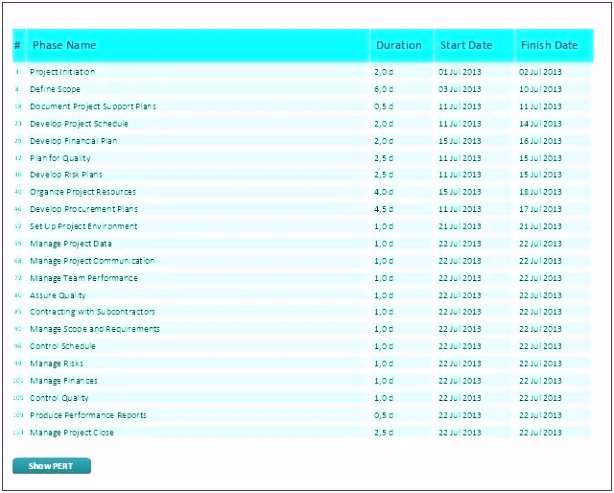The height and width of the screenshot is (493, 614).
Task: Select Contracting with Subcontractors phase
Action: click(302, 312)
